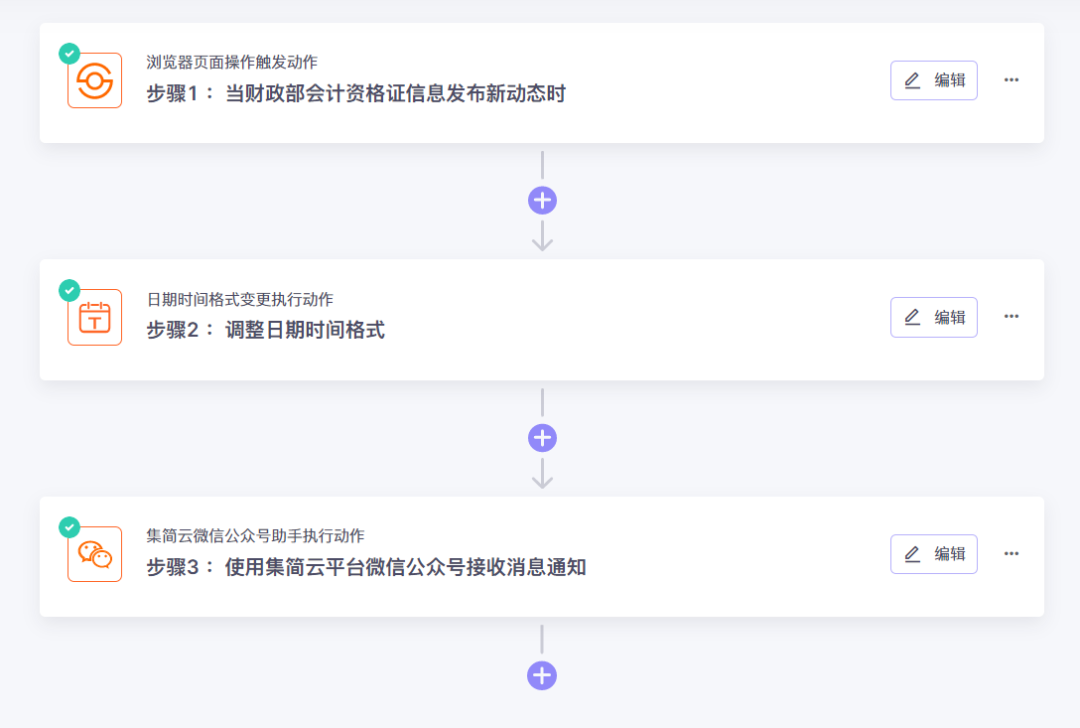Add a step after step 1 with plus icon

click(x=542, y=200)
